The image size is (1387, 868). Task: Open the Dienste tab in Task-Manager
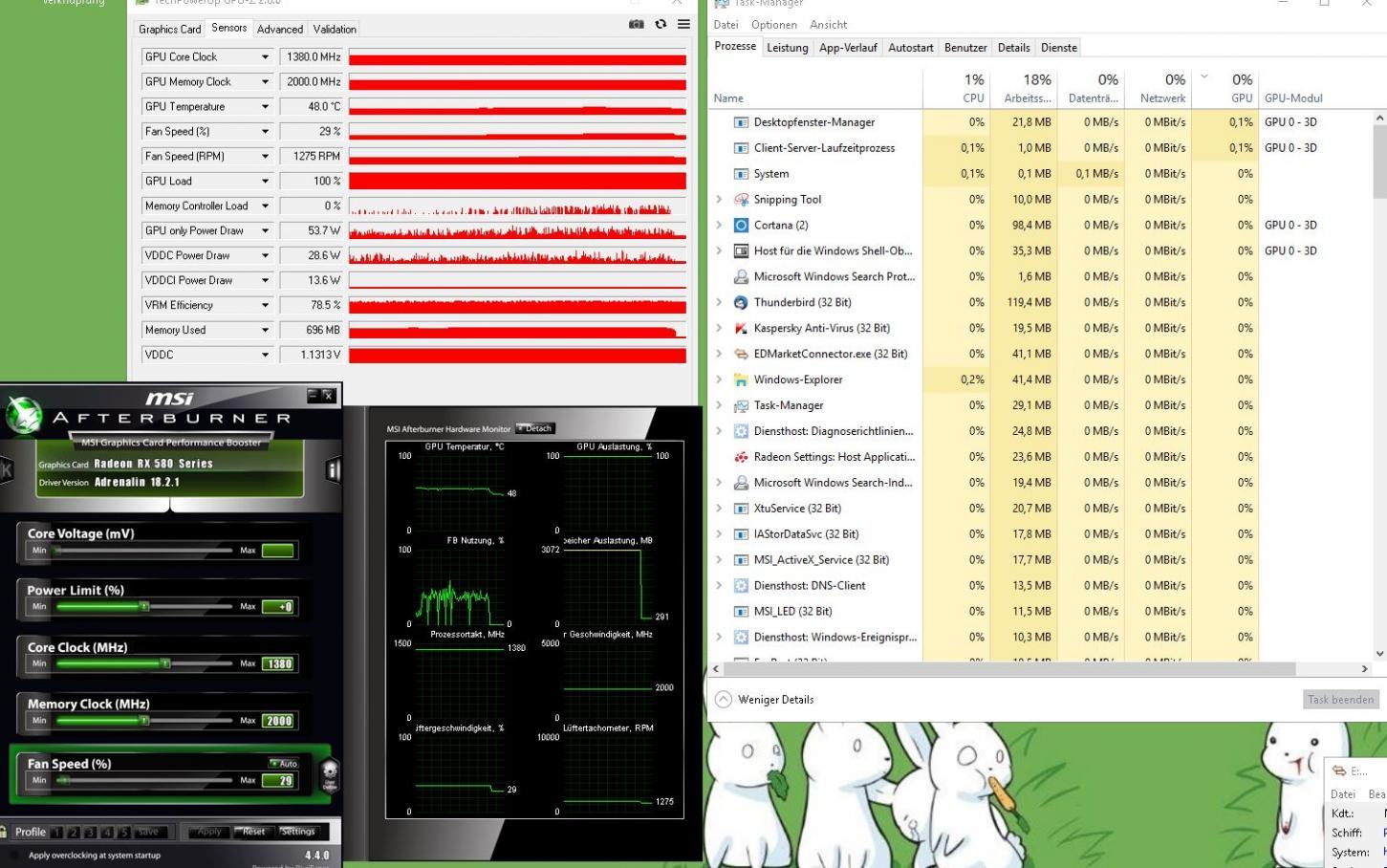point(1059,48)
